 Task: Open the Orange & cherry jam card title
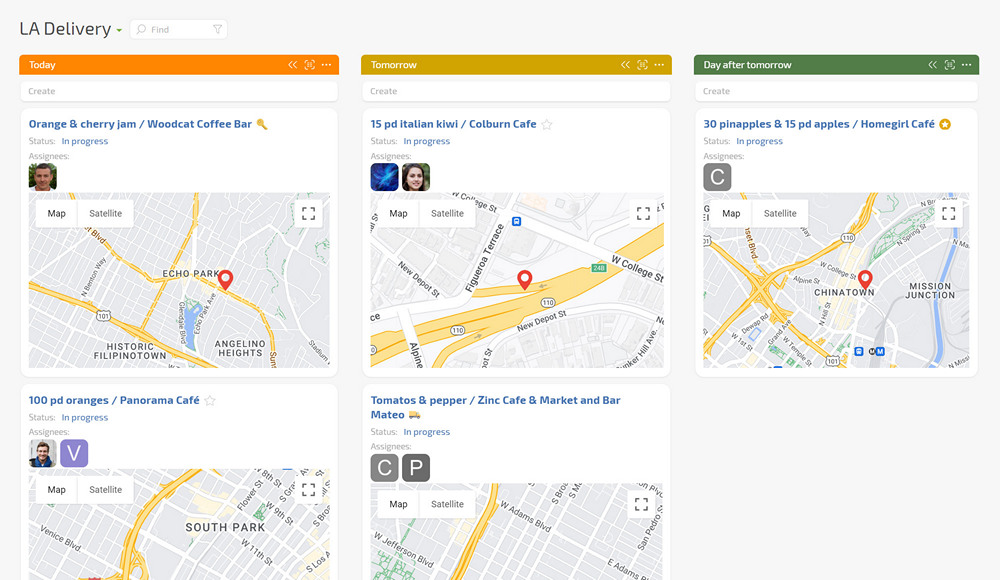click(x=140, y=124)
